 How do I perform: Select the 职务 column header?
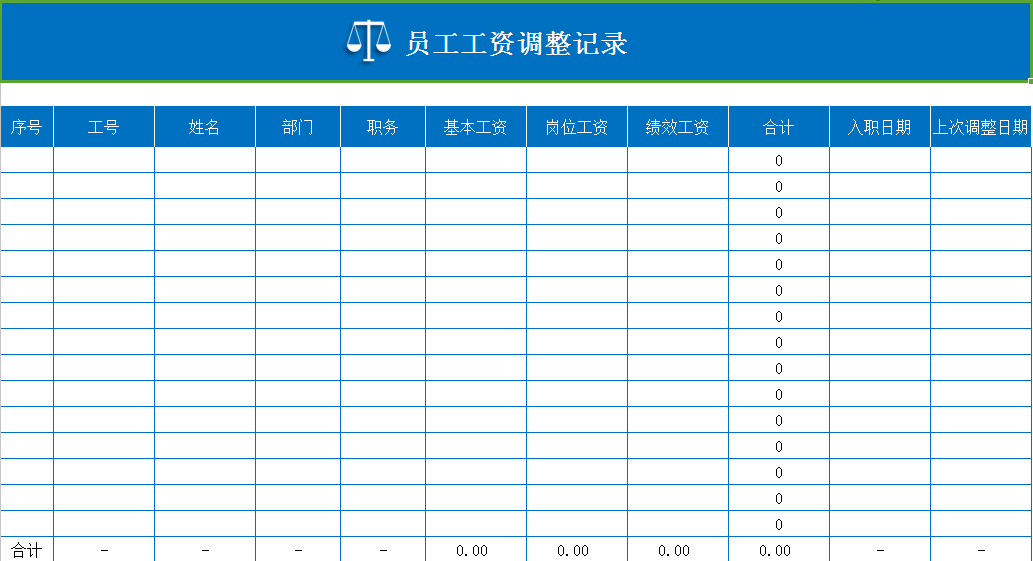click(x=383, y=126)
